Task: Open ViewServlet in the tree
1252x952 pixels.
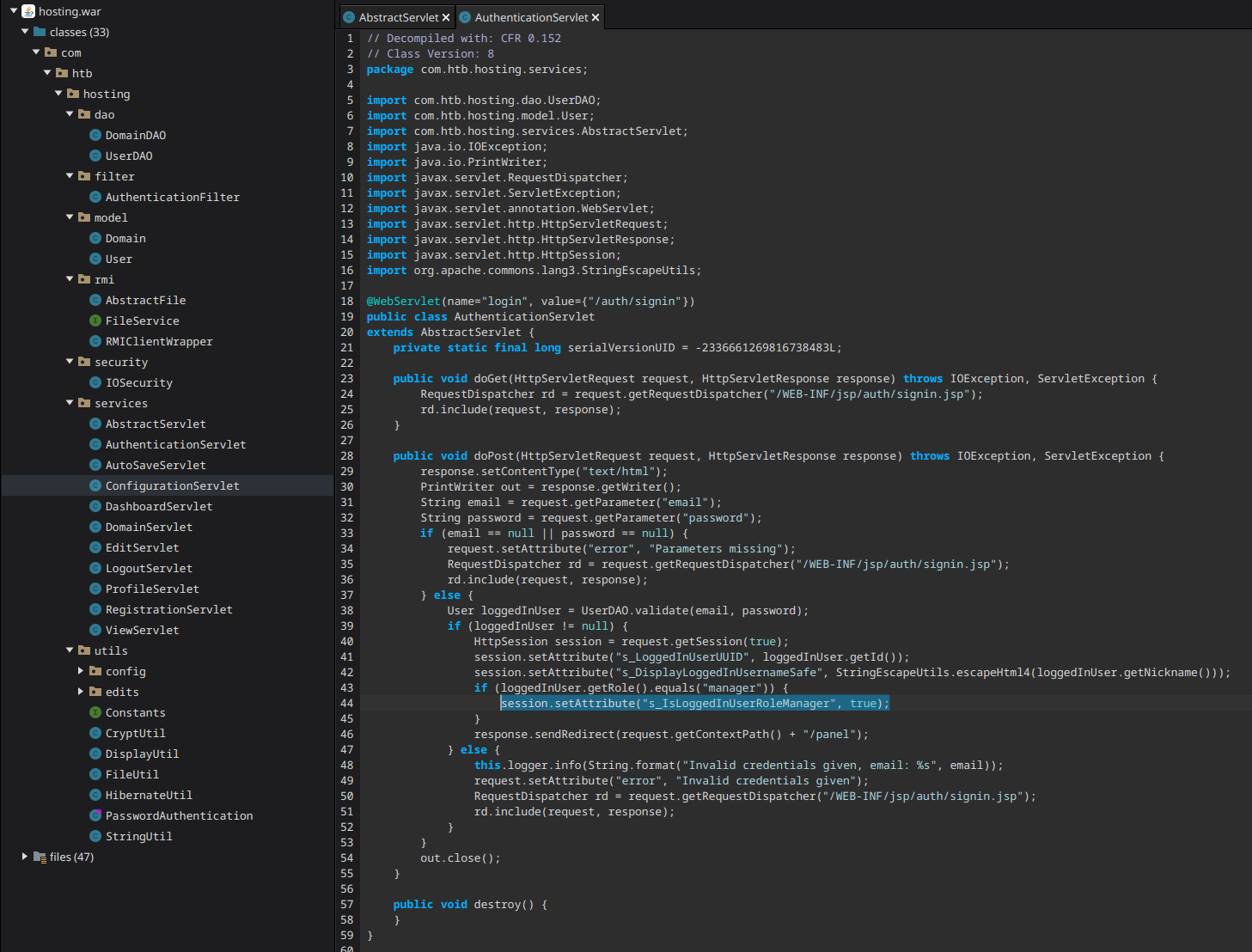Action: pyautogui.click(x=143, y=630)
